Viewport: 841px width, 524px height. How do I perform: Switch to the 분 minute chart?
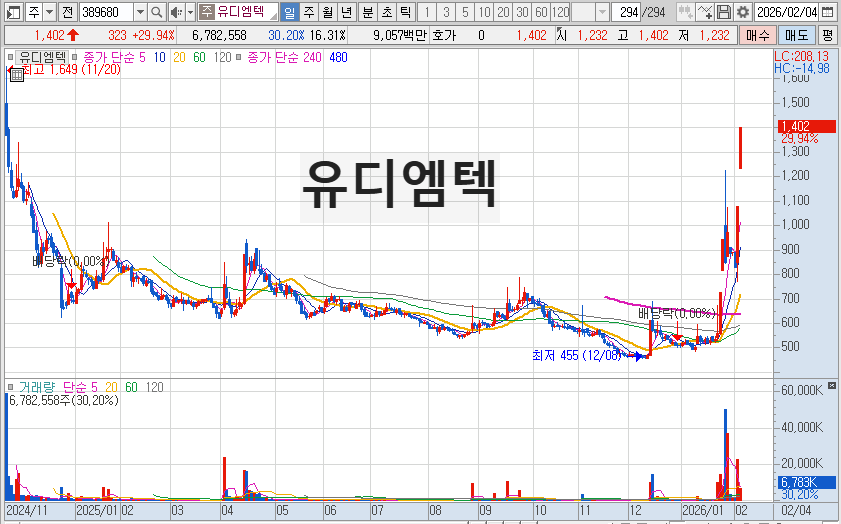click(x=368, y=12)
